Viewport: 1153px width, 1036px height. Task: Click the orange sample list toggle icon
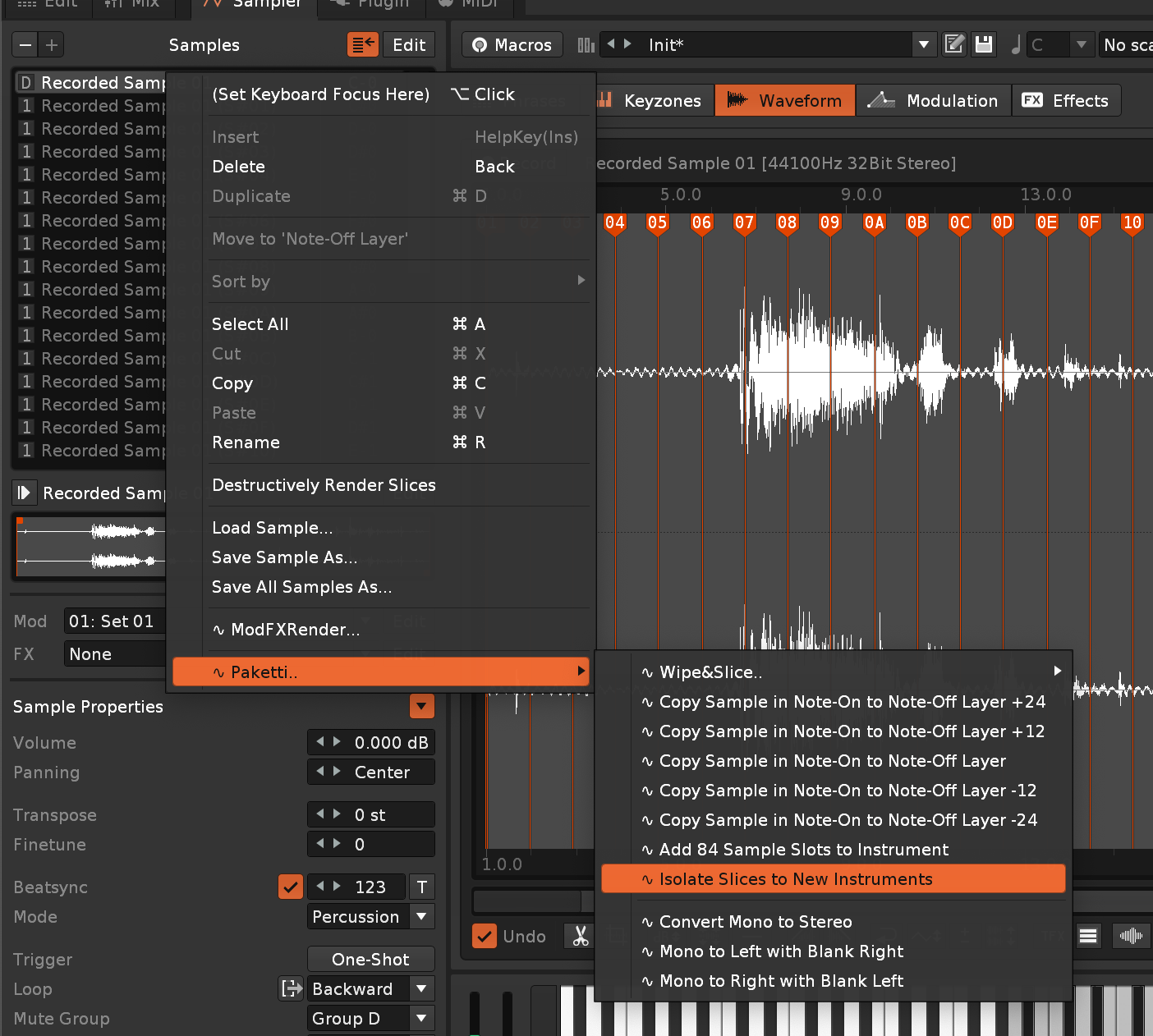(x=362, y=44)
